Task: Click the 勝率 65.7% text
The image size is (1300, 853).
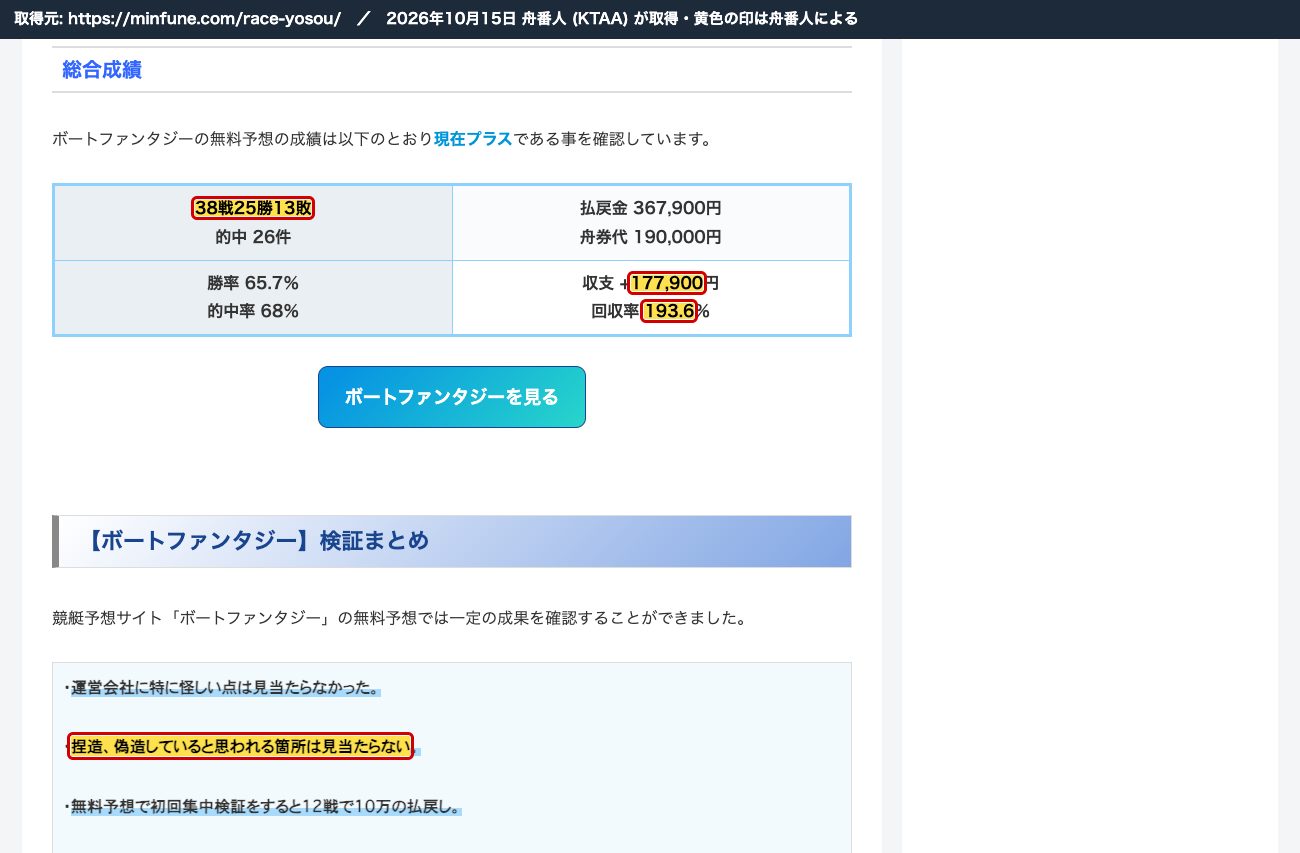Action: point(253,283)
